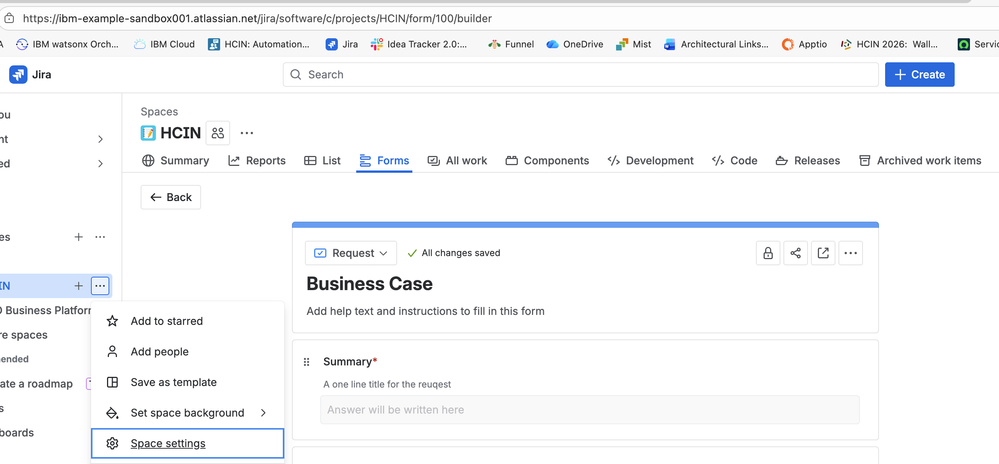
Task: Switch to the All work tab
Action: tap(457, 161)
